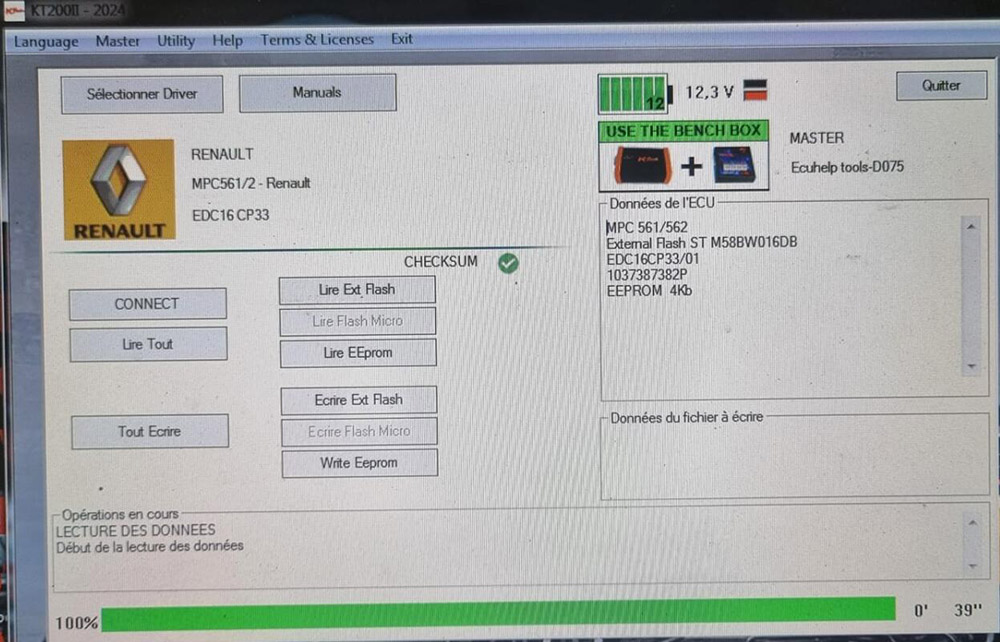
Task: Click the Ecuhelp tools-D075 text
Action: (848, 167)
